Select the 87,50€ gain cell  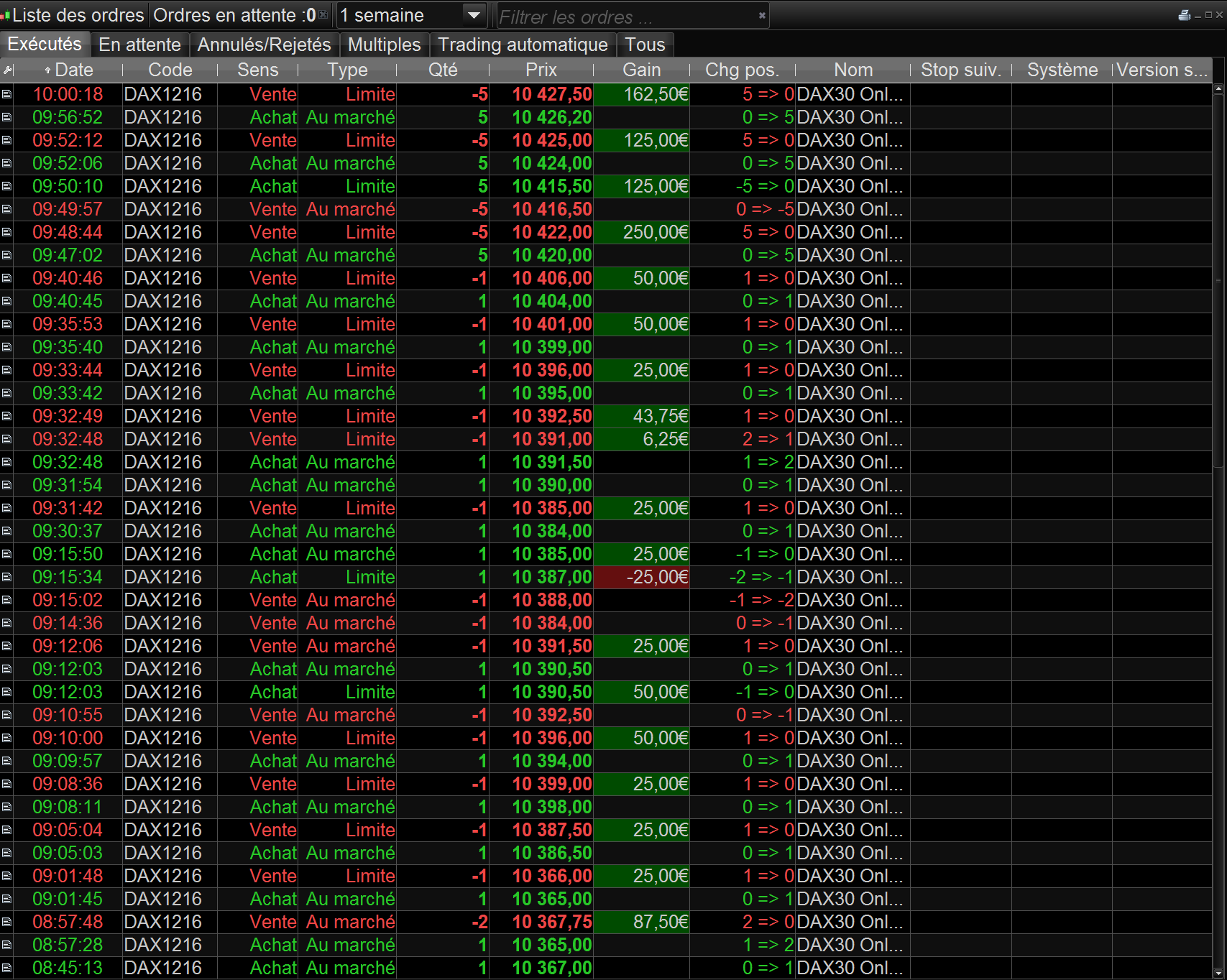click(642, 922)
